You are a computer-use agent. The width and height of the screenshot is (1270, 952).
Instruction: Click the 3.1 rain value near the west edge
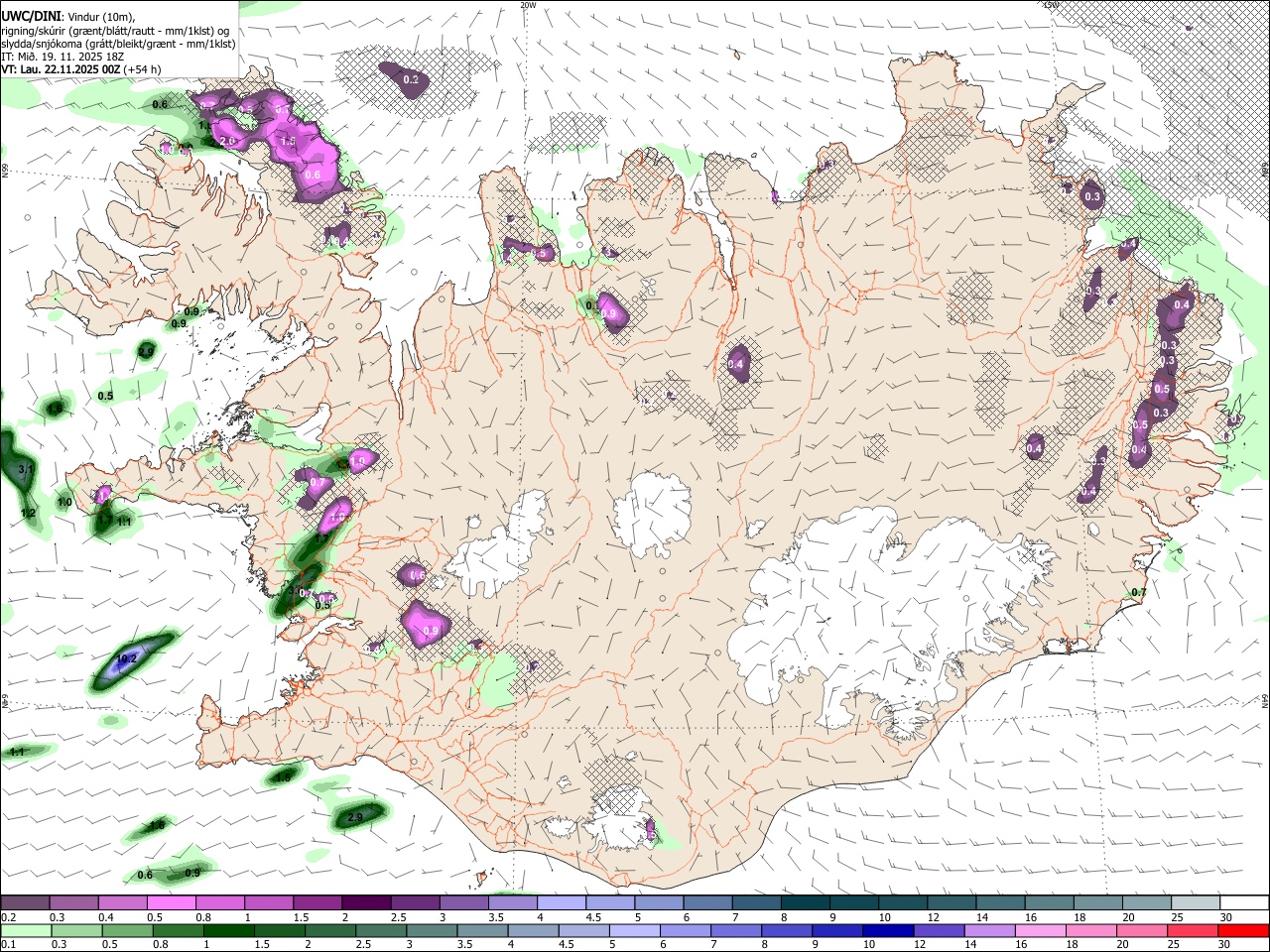click(x=27, y=469)
